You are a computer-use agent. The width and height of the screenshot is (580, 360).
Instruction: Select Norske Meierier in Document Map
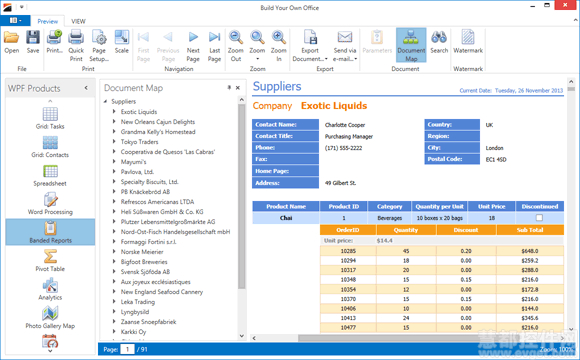coord(142,252)
